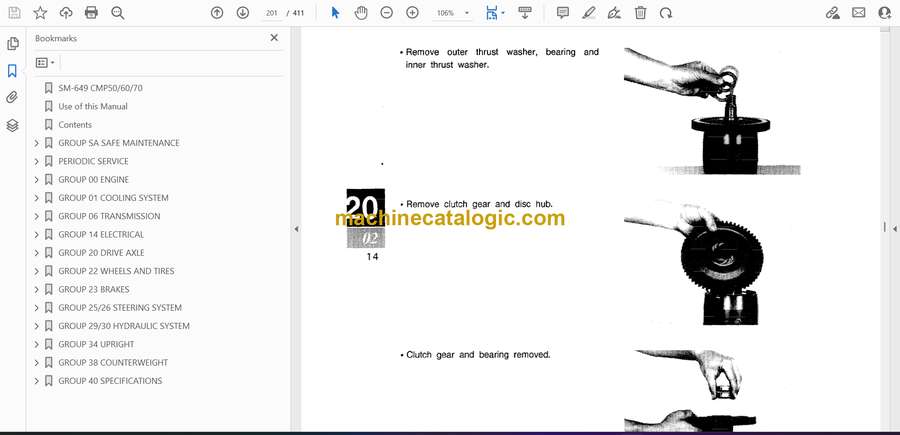
Task: Expand GROUP SA SAFE MAINTENANCE bookmark
Action: click(x=37, y=143)
